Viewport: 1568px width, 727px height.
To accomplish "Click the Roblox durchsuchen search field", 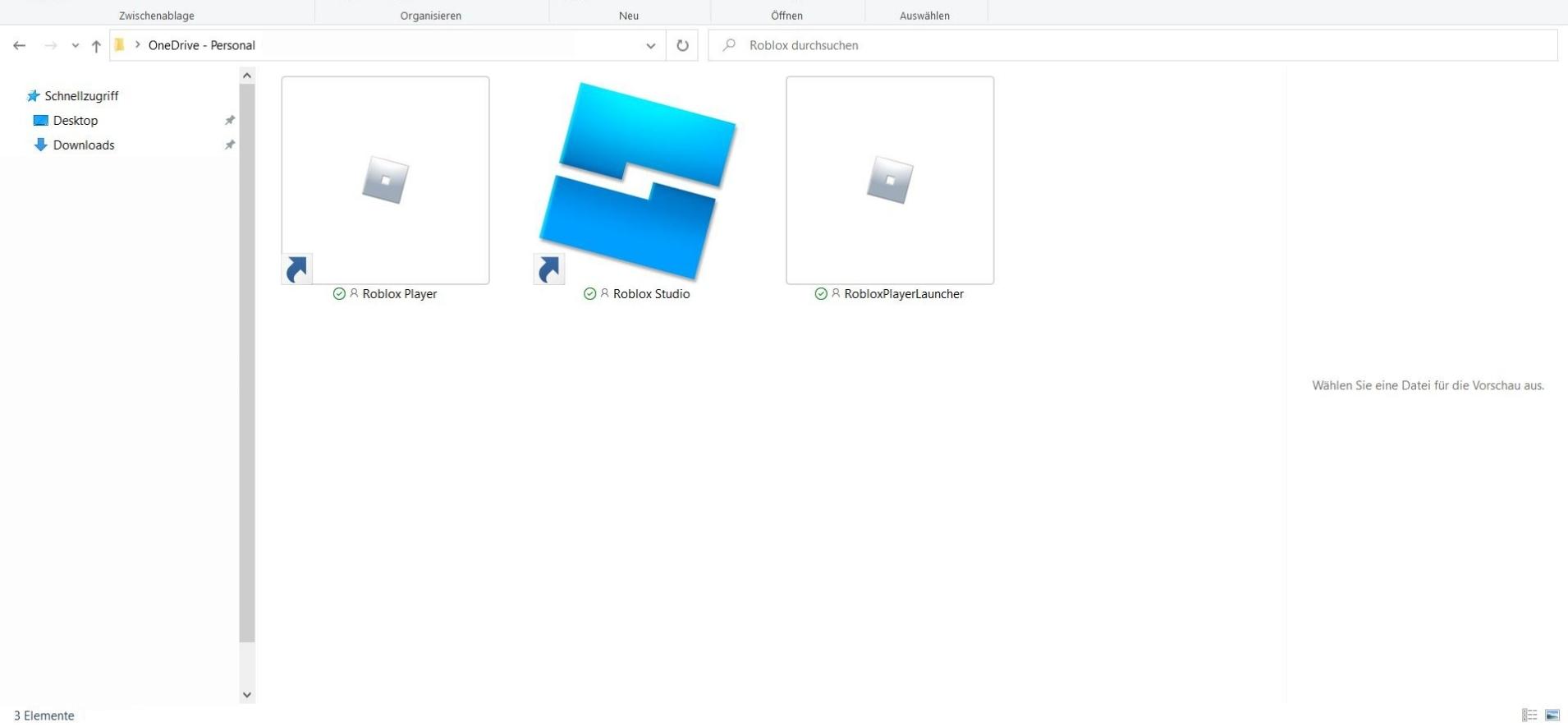I will pos(1133,45).
